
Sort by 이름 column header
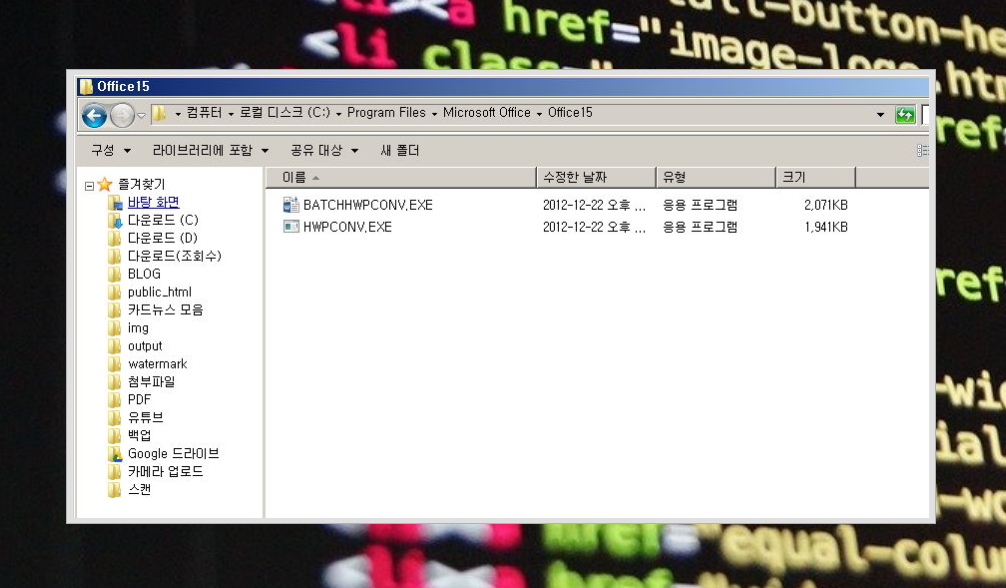[x=401, y=177]
